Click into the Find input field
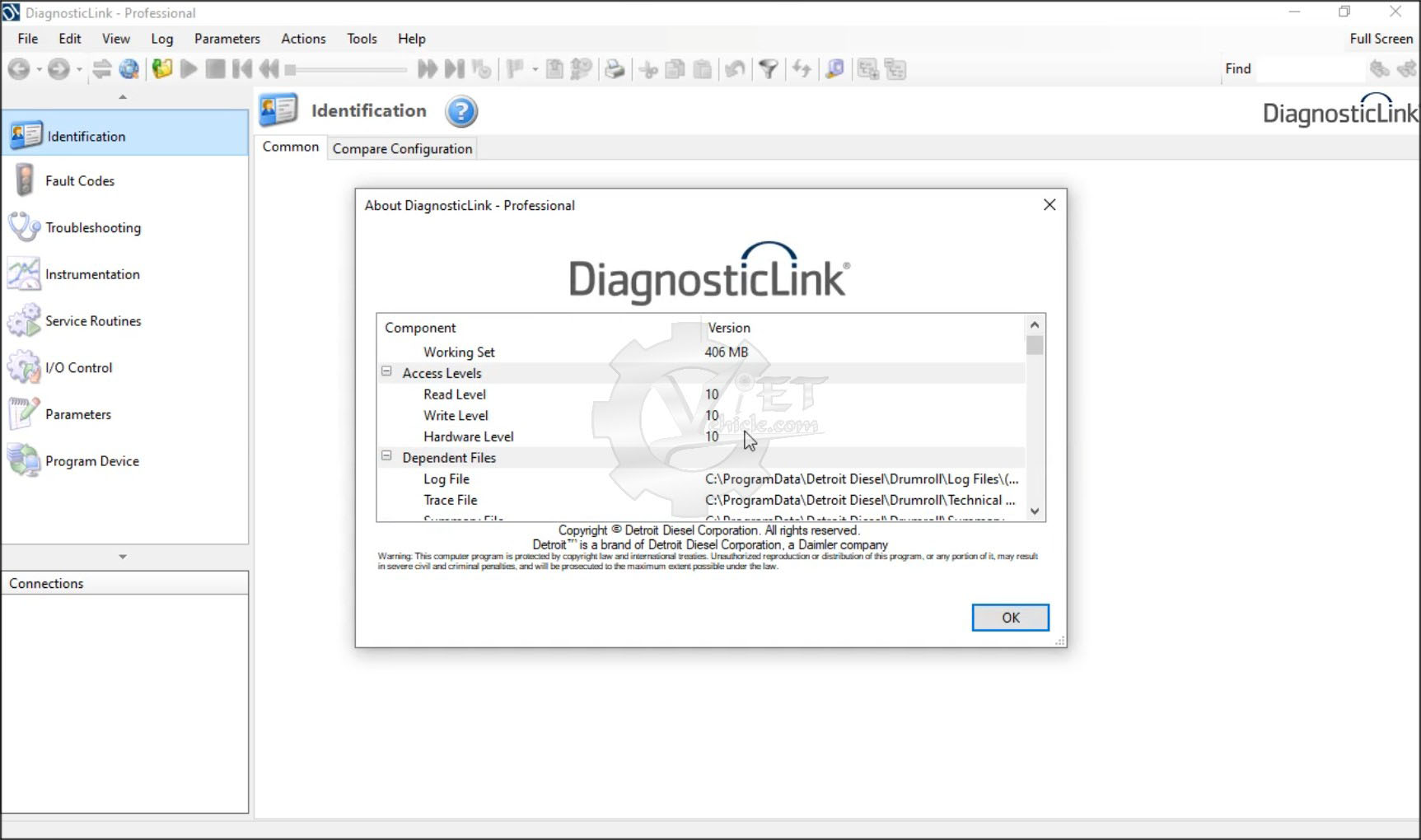The height and width of the screenshot is (840, 1421). point(1310,69)
